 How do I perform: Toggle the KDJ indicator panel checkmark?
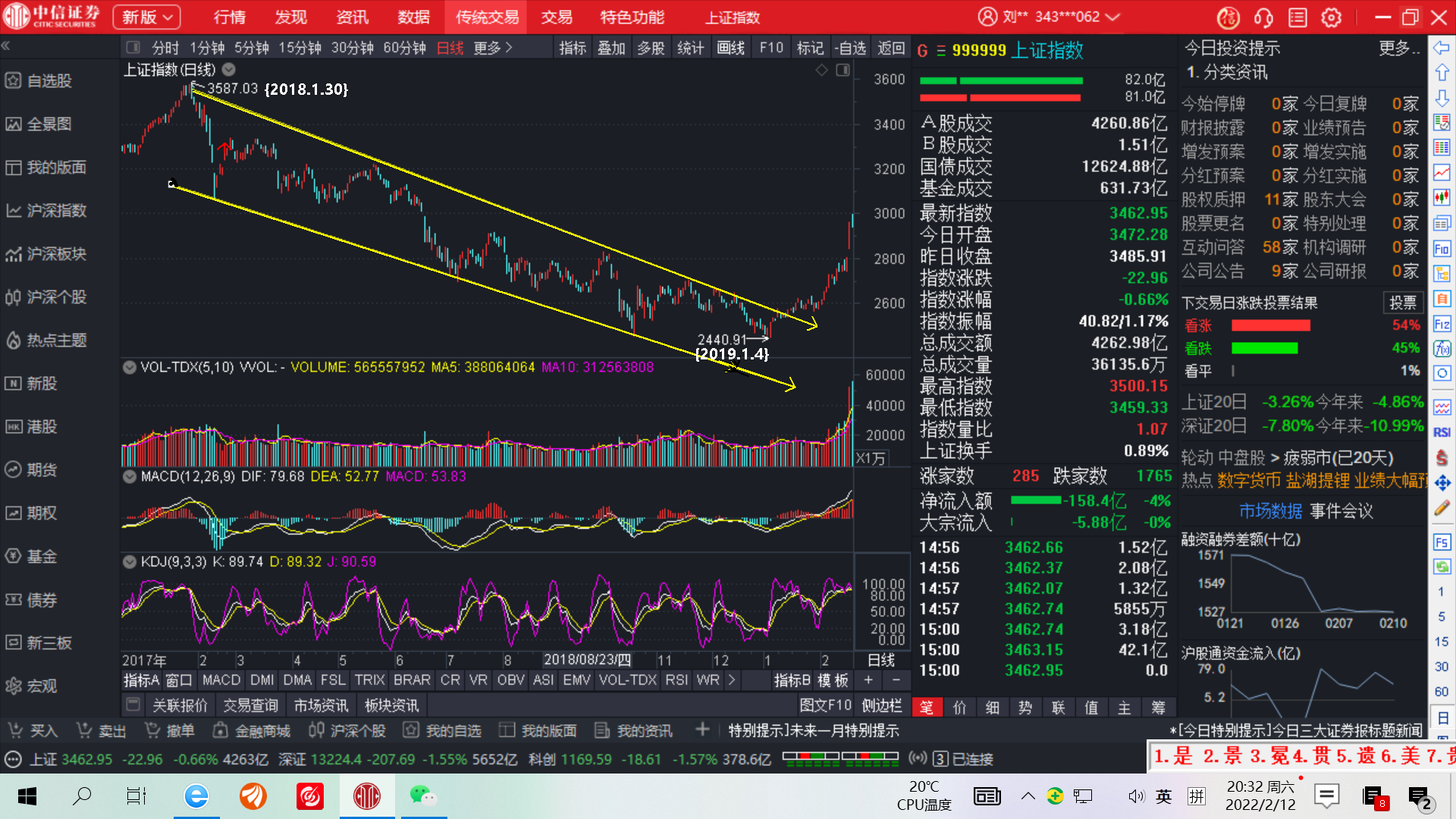130,562
